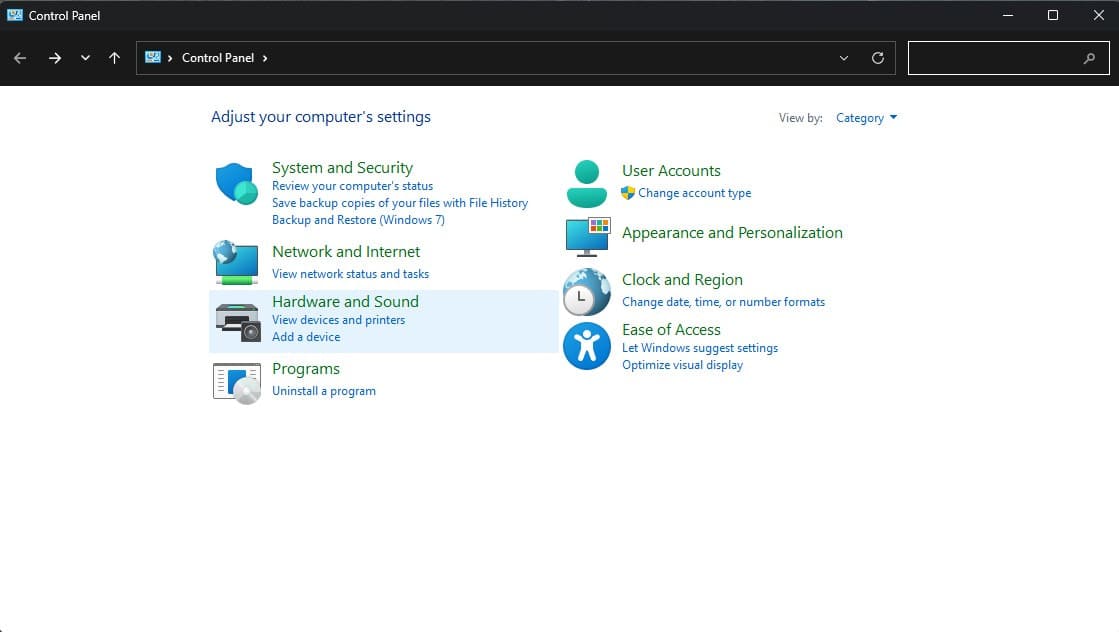The image size is (1119, 632).
Task: Click the Control Panel breadcrumb text
Action: tap(218, 58)
